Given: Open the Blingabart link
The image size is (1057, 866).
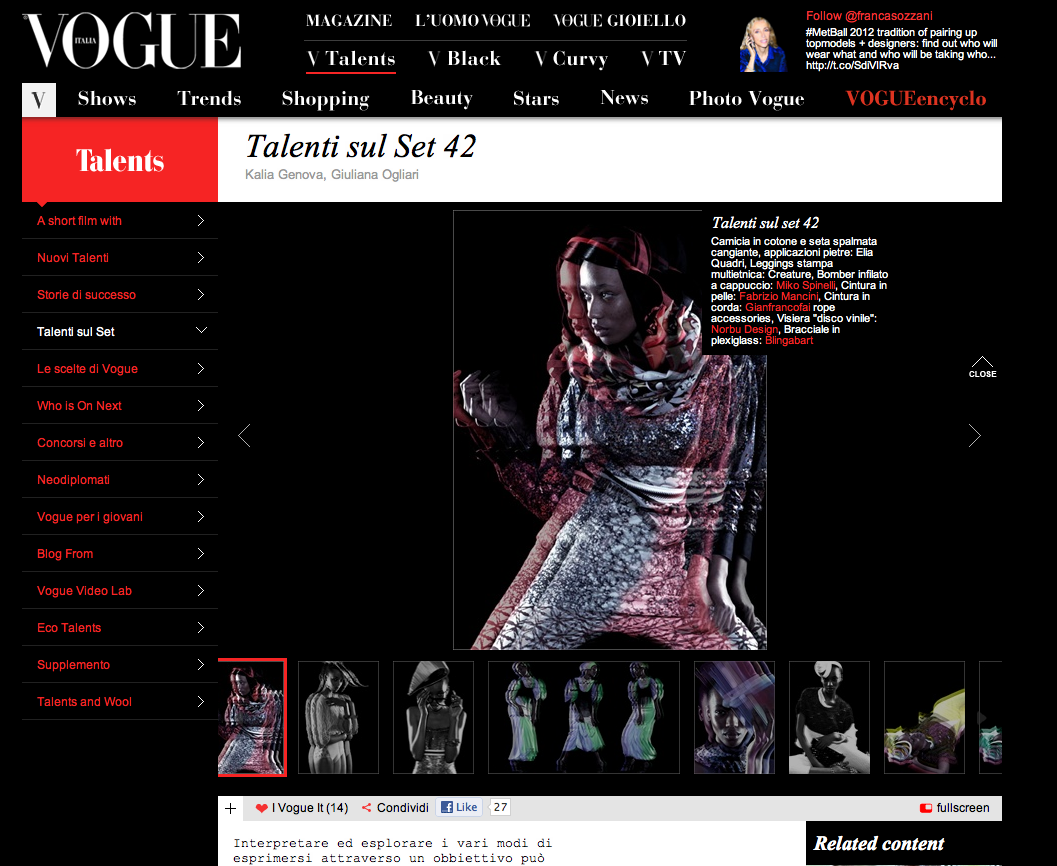Looking at the screenshot, I should point(789,340).
